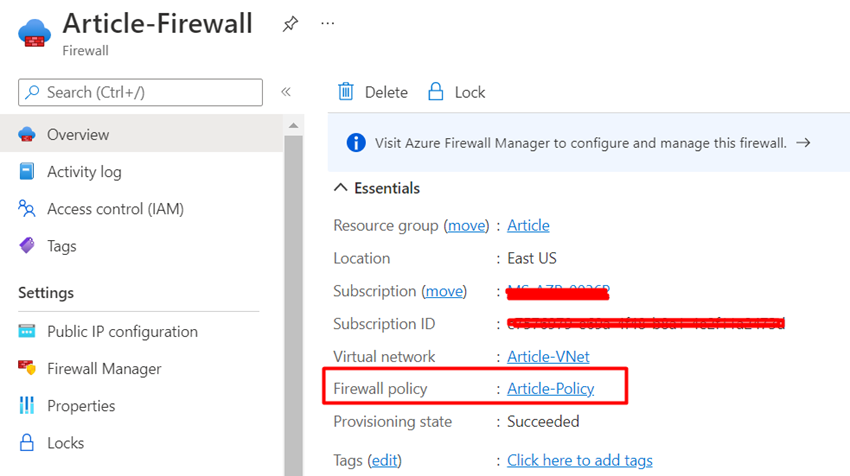Click the Location label
The height and width of the screenshot is (476, 850).
[x=362, y=259]
